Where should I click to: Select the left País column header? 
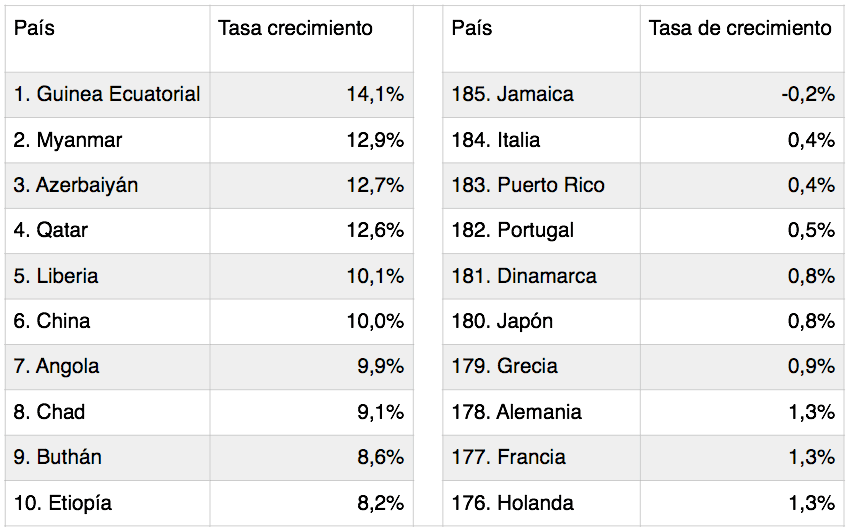tap(107, 39)
